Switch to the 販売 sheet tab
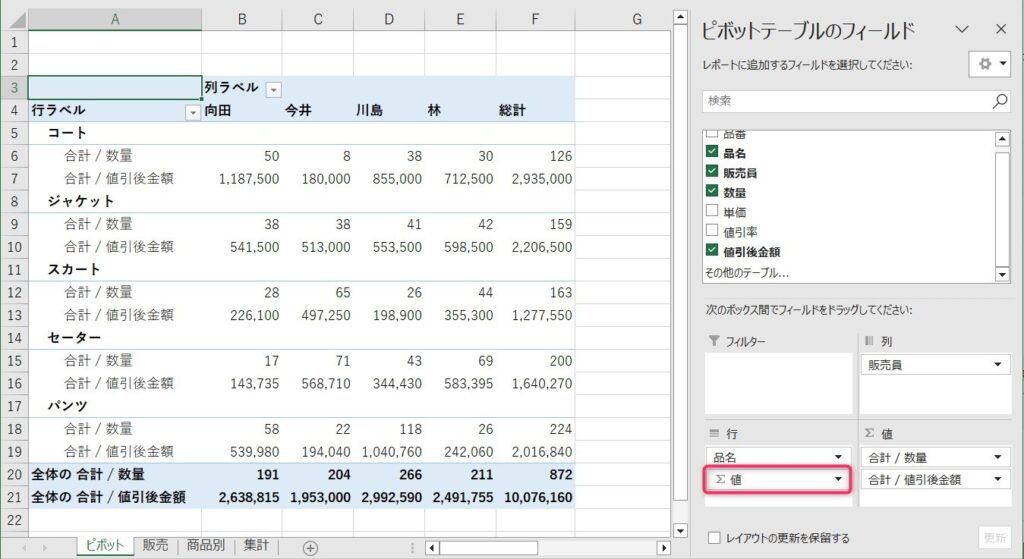Image resolution: width=1024 pixels, height=559 pixels. pyautogui.click(x=155, y=546)
